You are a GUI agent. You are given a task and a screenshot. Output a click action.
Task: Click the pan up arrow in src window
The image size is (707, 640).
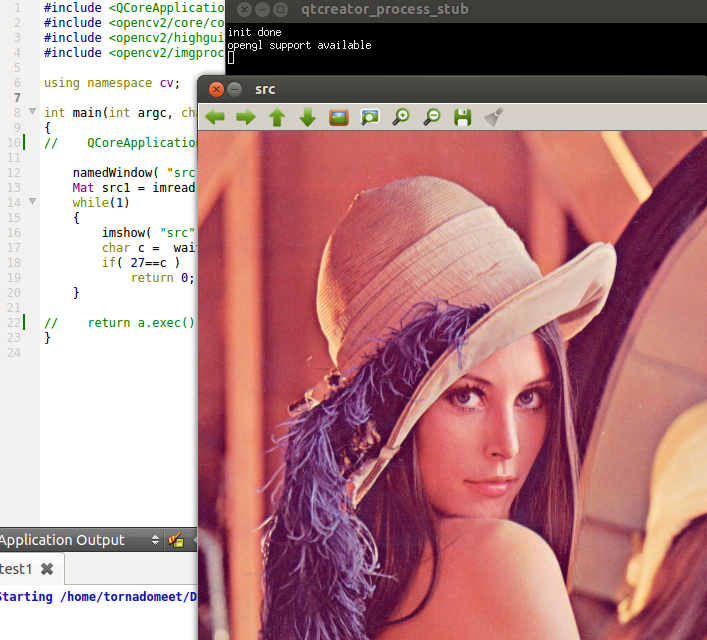point(277,117)
